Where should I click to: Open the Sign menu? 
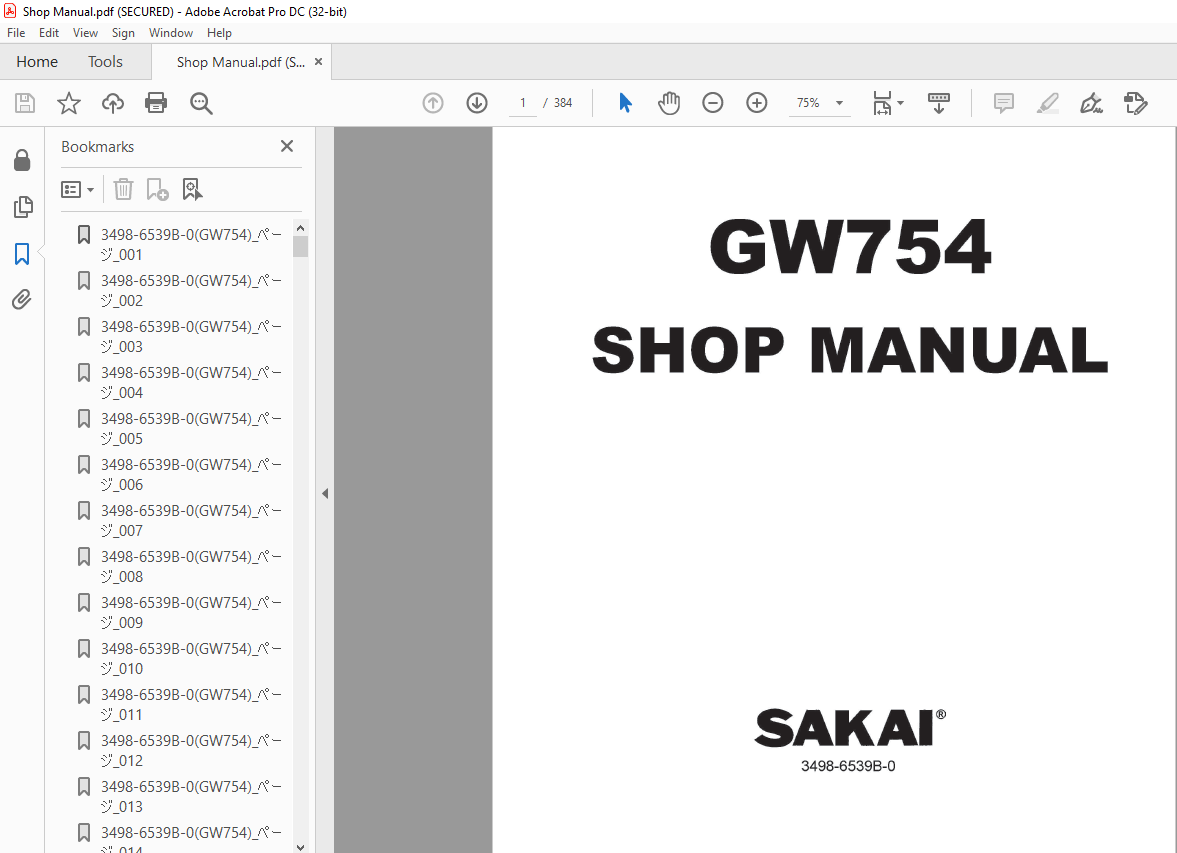(123, 33)
